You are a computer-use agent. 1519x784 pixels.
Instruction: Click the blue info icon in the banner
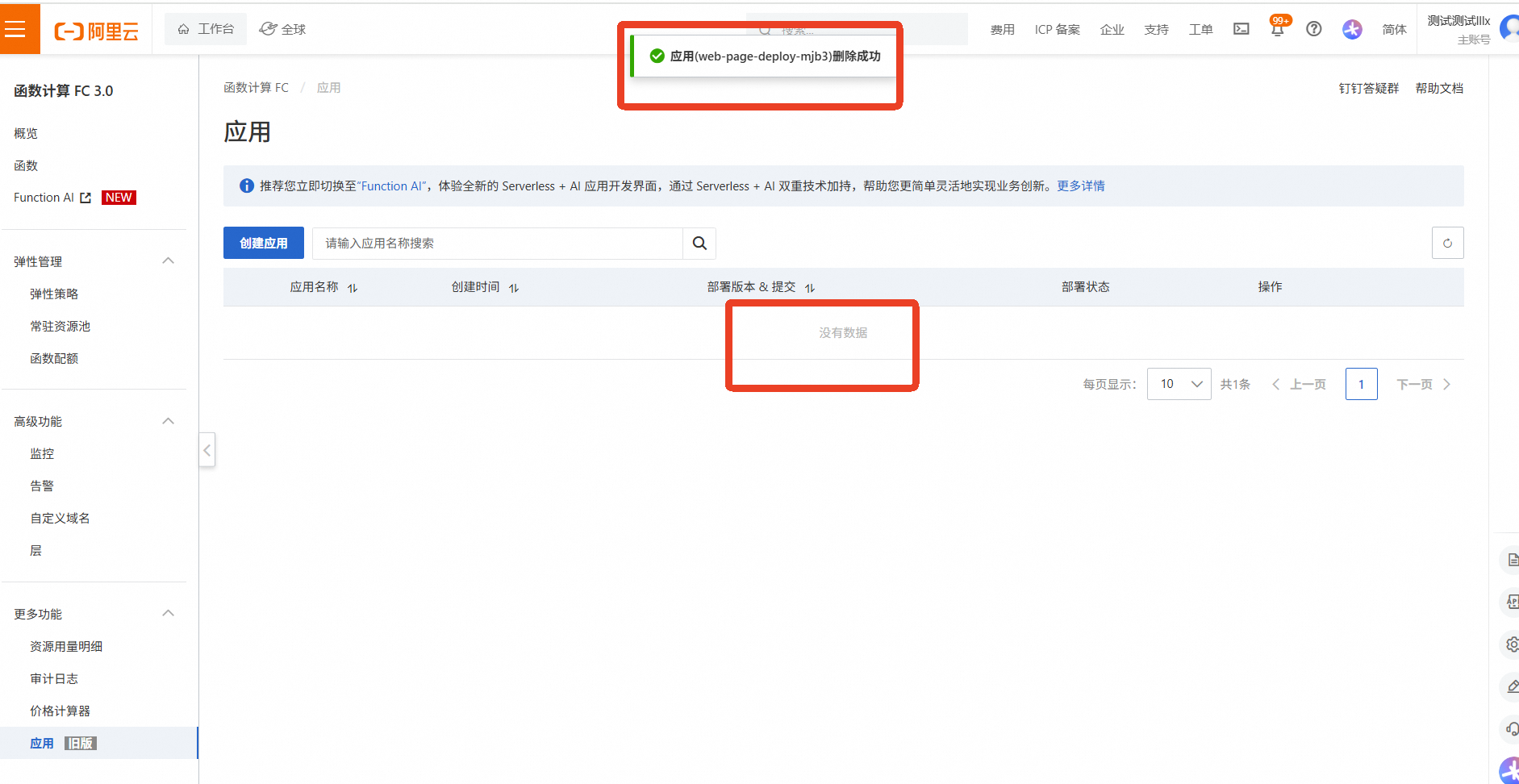(x=247, y=186)
